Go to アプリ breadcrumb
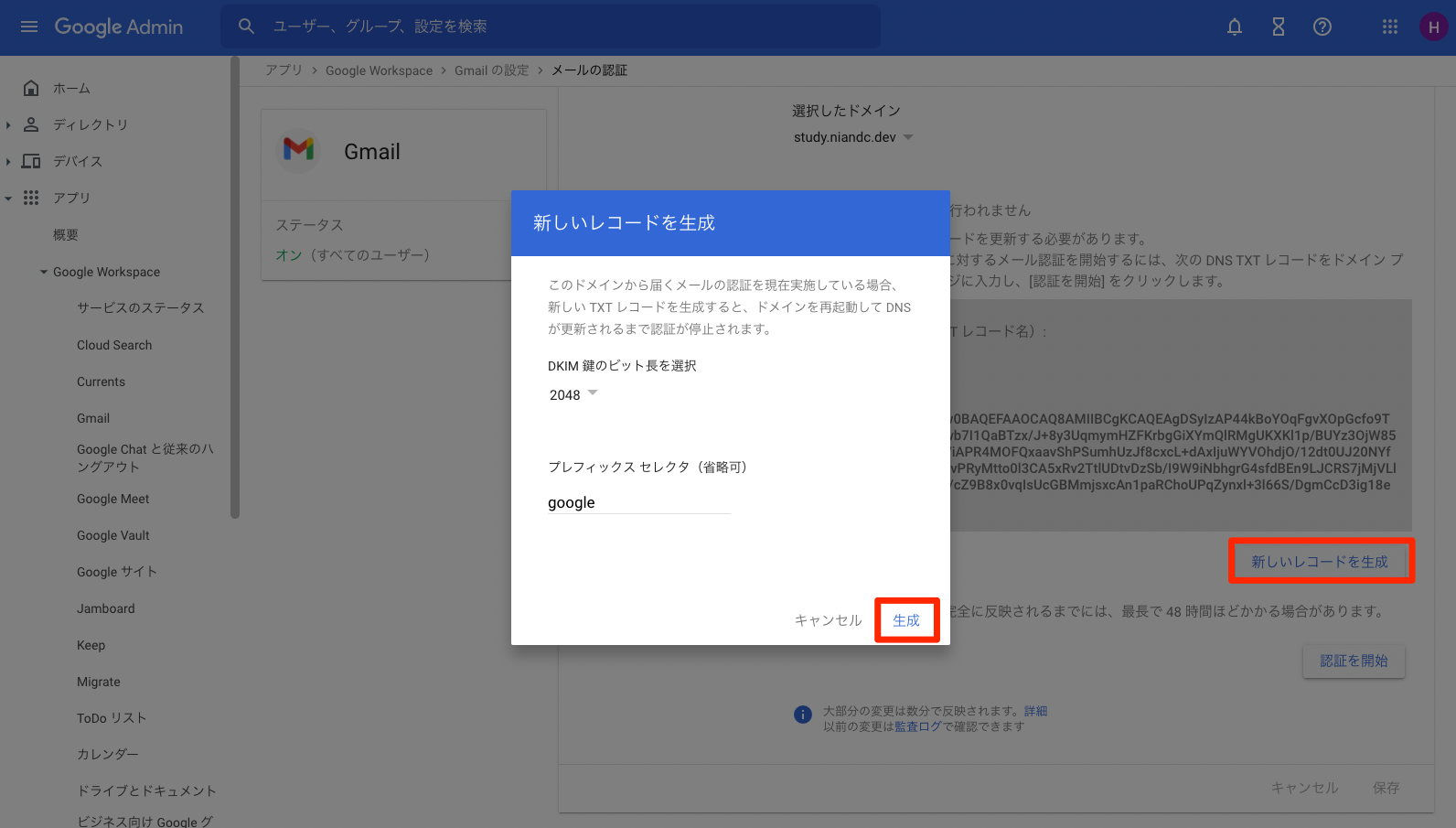This screenshot has height=828, width=1456. click(284, 70)
